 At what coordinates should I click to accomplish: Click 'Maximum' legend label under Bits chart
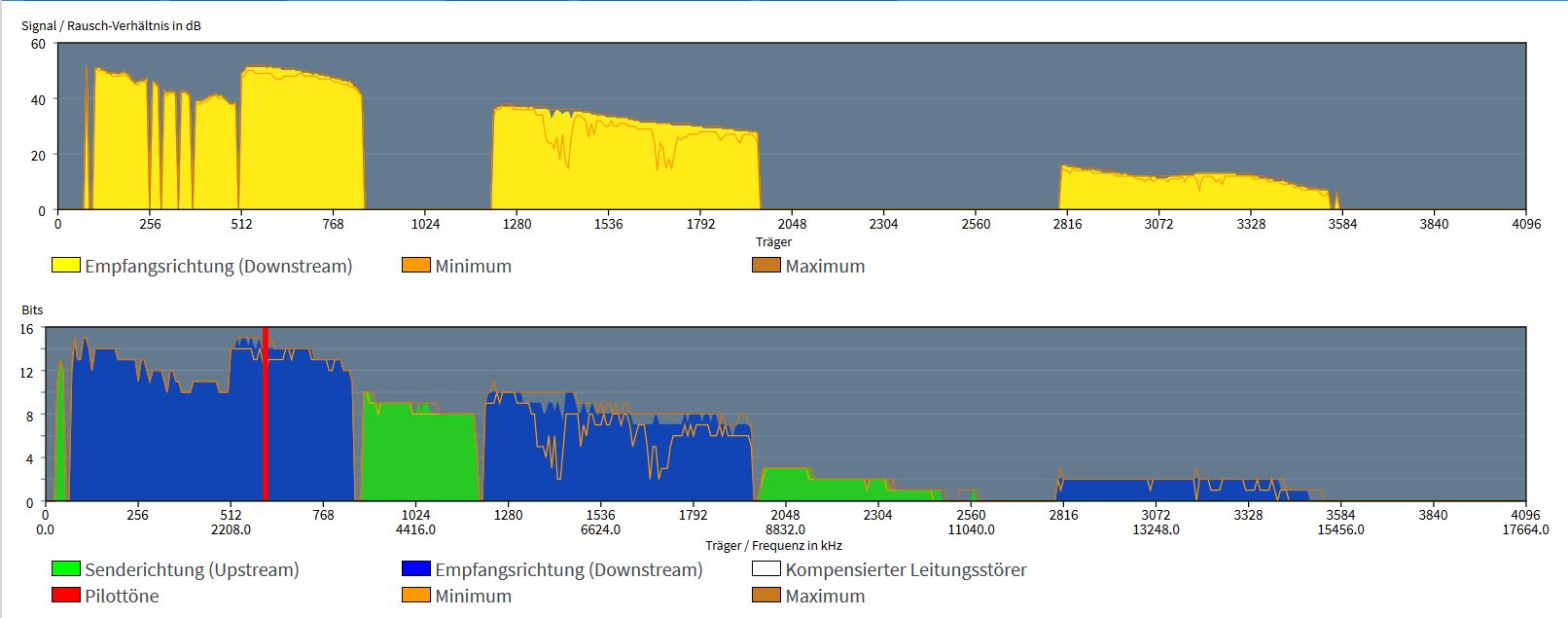[825, 596]
